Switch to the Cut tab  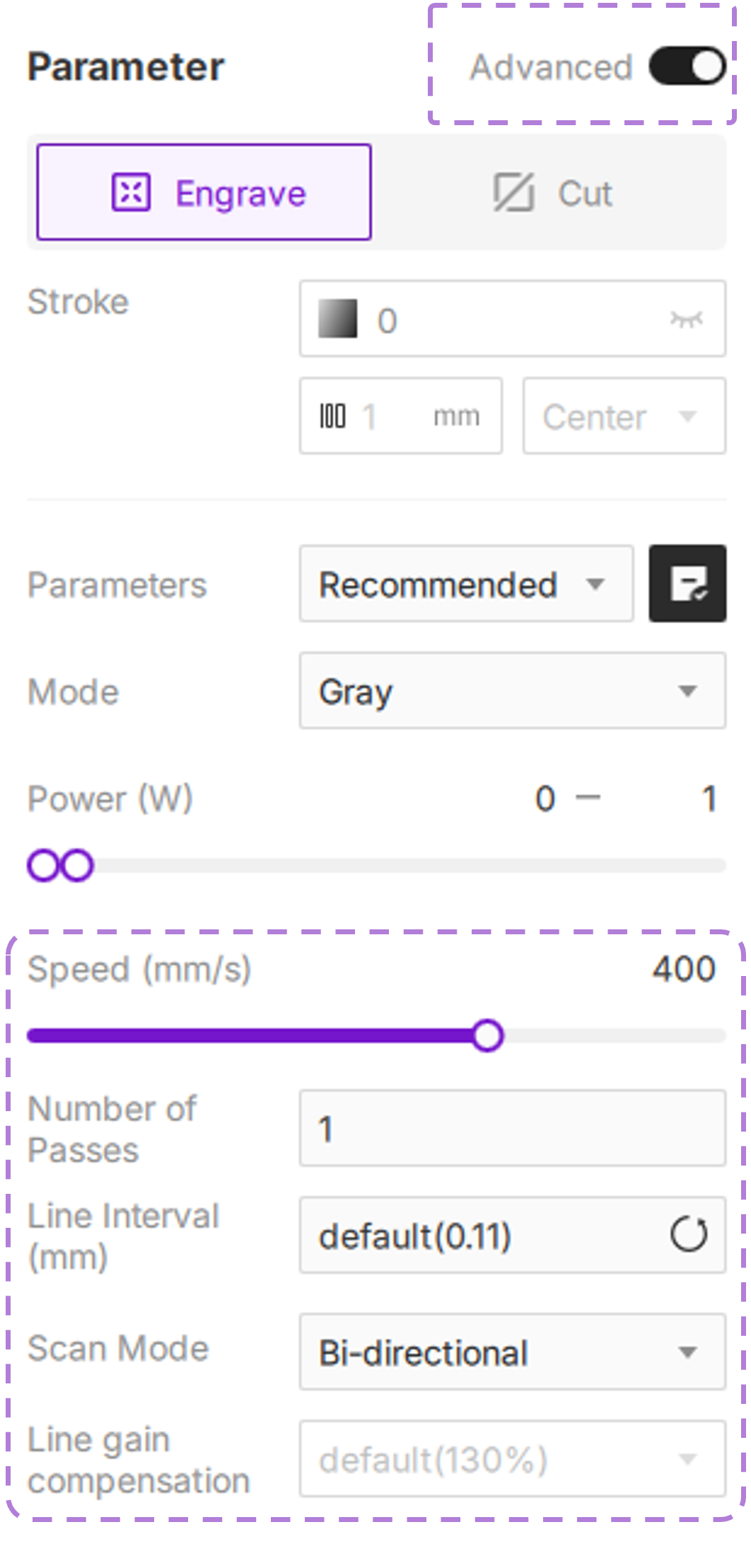(552, 192)
